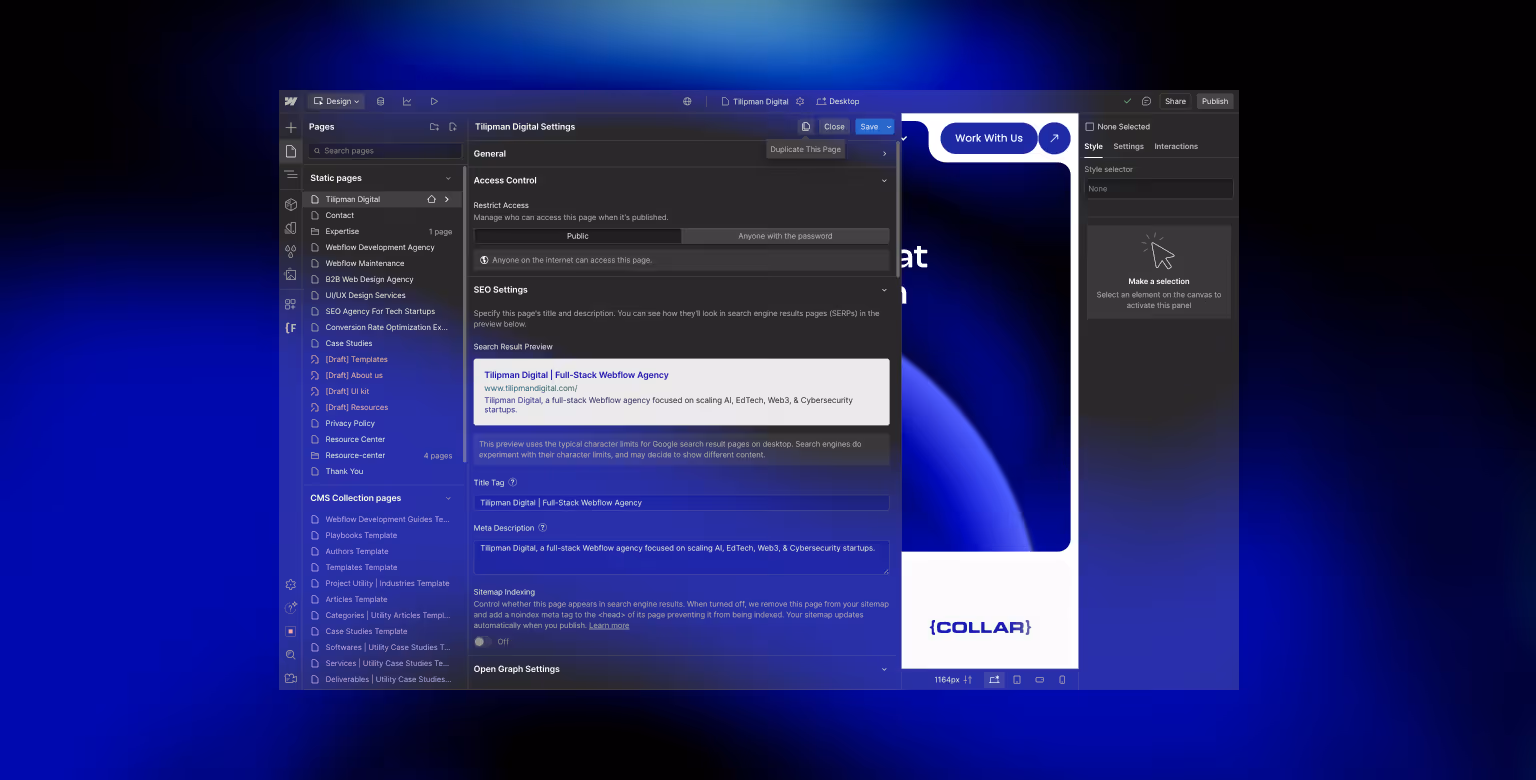Screen dimensions: 1536x780
Task: Open the Learn more link about sitemaps
Action: tap(609, 624)
